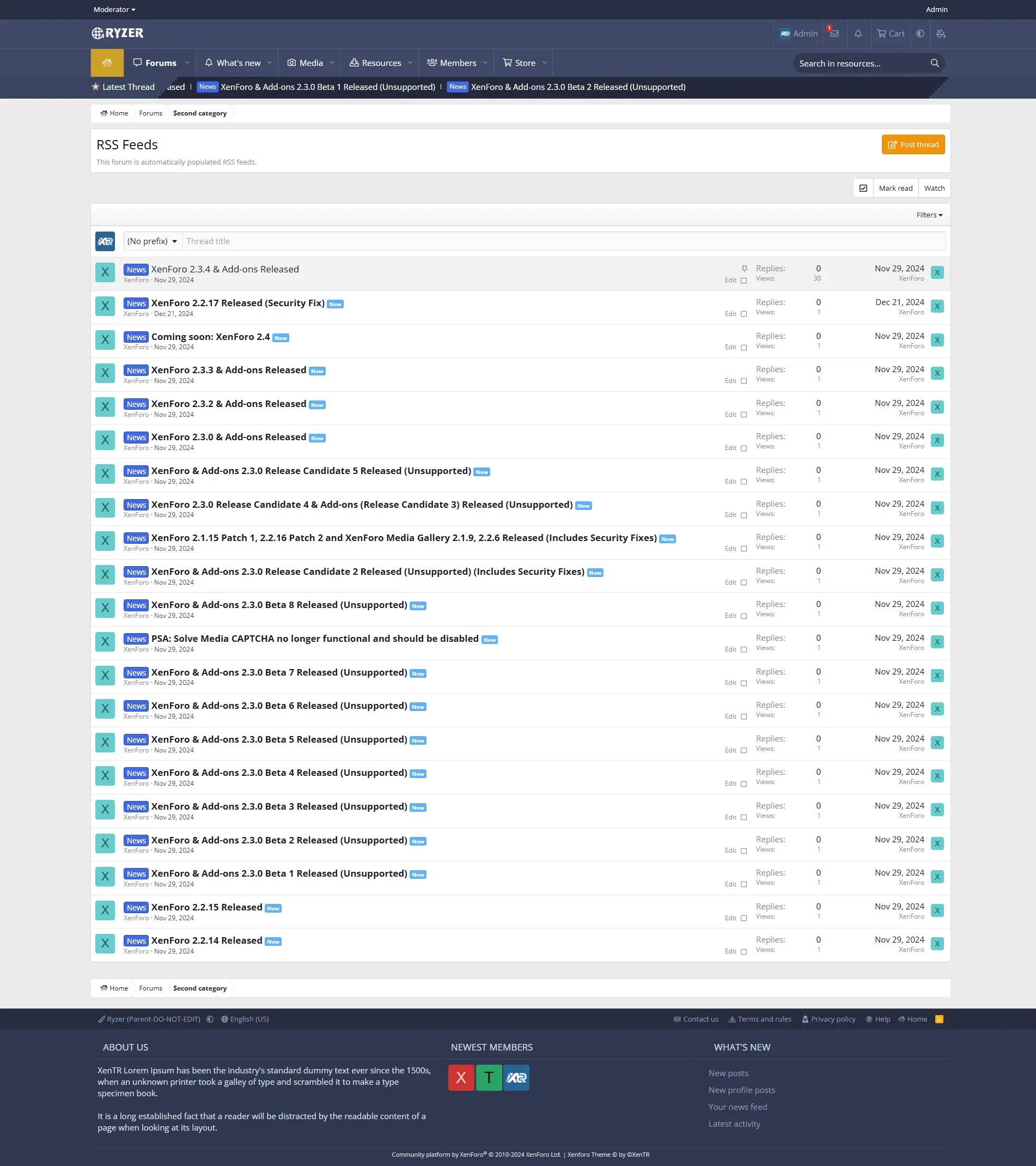Screen dimensions: 1036x1166
Task: Click green T newest member avatar
Action: [489, 1078]
